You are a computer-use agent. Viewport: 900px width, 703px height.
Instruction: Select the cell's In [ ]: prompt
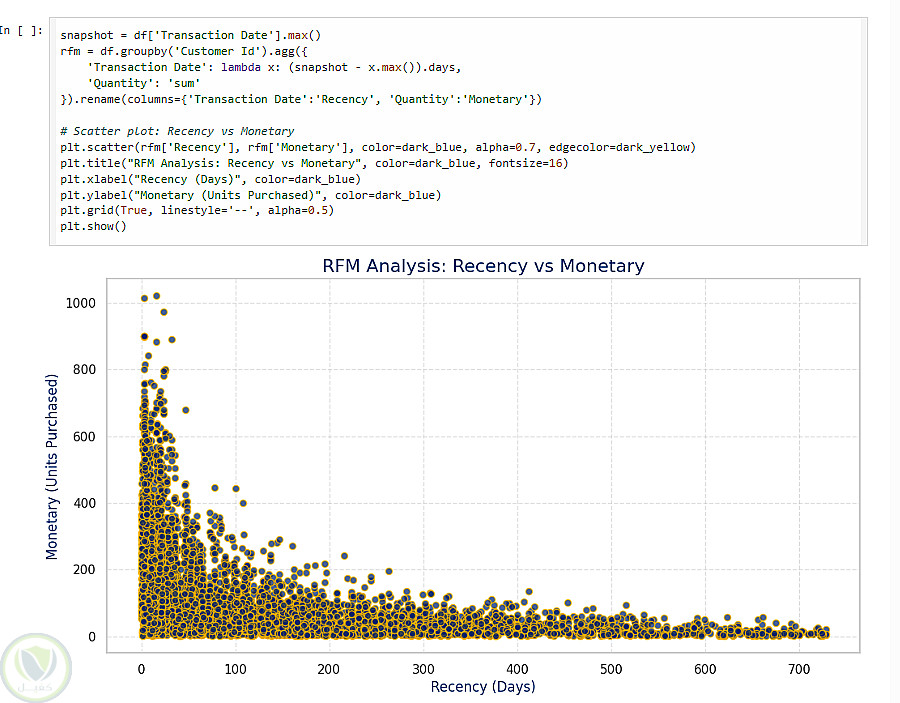coord(21,31)
